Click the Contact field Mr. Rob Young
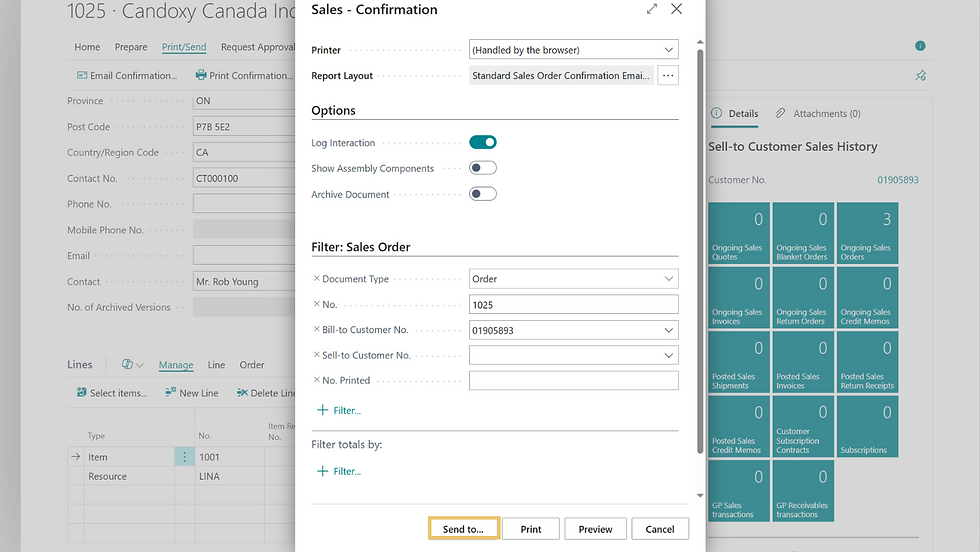 tap(244, 281)
